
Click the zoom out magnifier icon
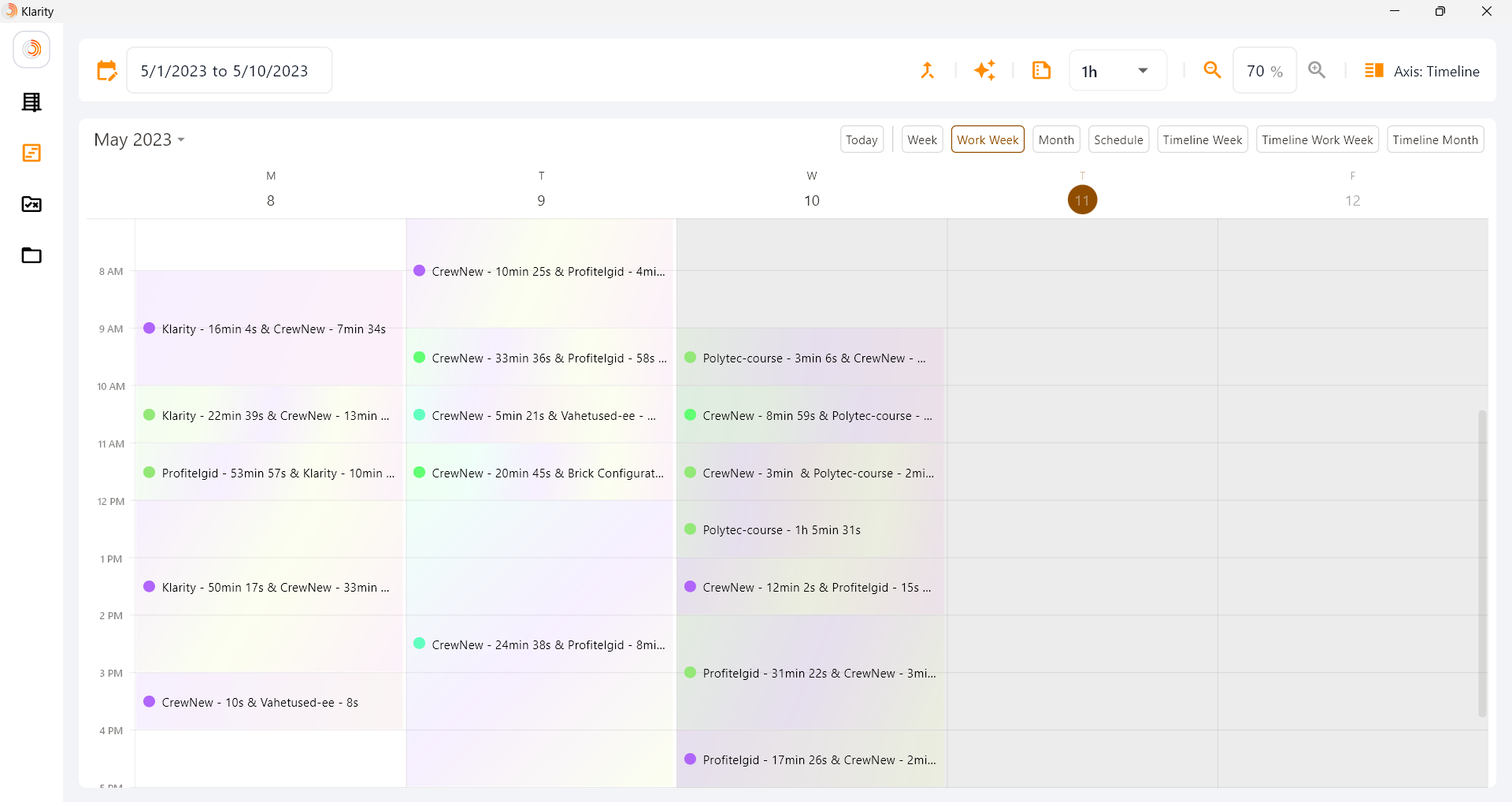tap(1212, 71)
